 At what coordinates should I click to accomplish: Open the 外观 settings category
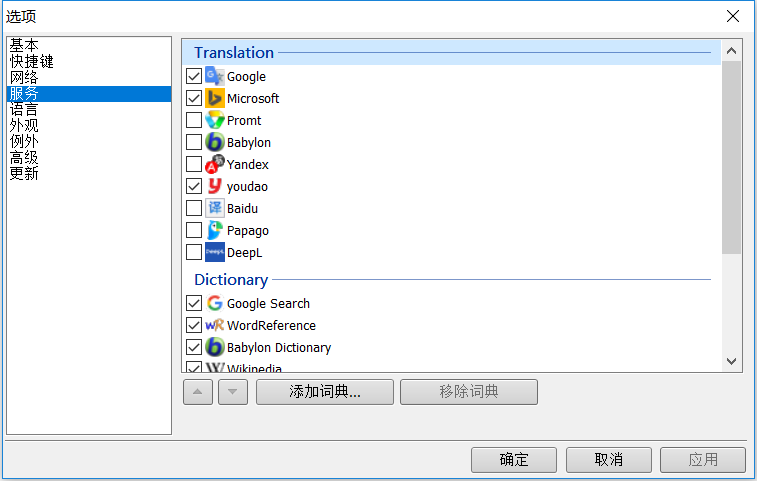coord(89,126)
